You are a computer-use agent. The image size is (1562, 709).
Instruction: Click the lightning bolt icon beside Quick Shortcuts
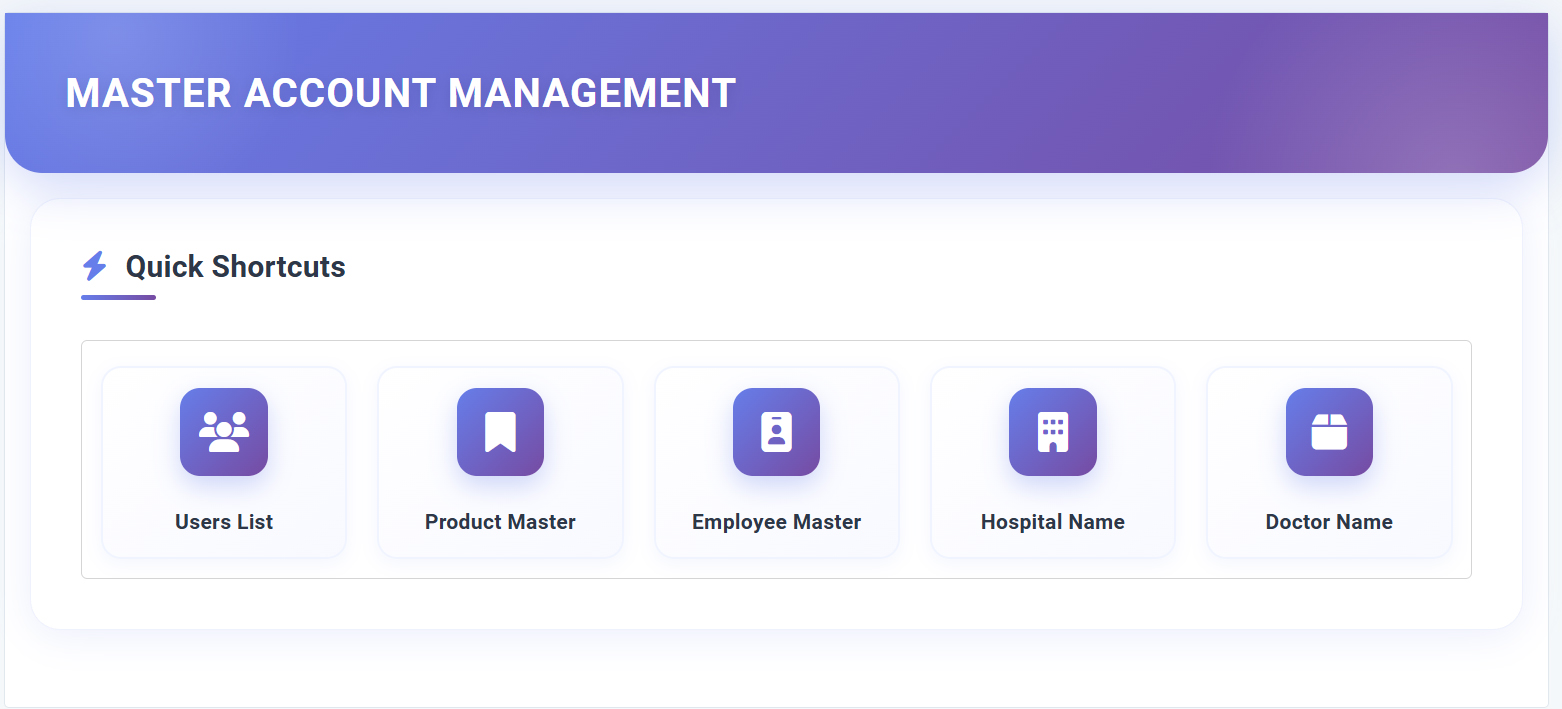(95, 266)
